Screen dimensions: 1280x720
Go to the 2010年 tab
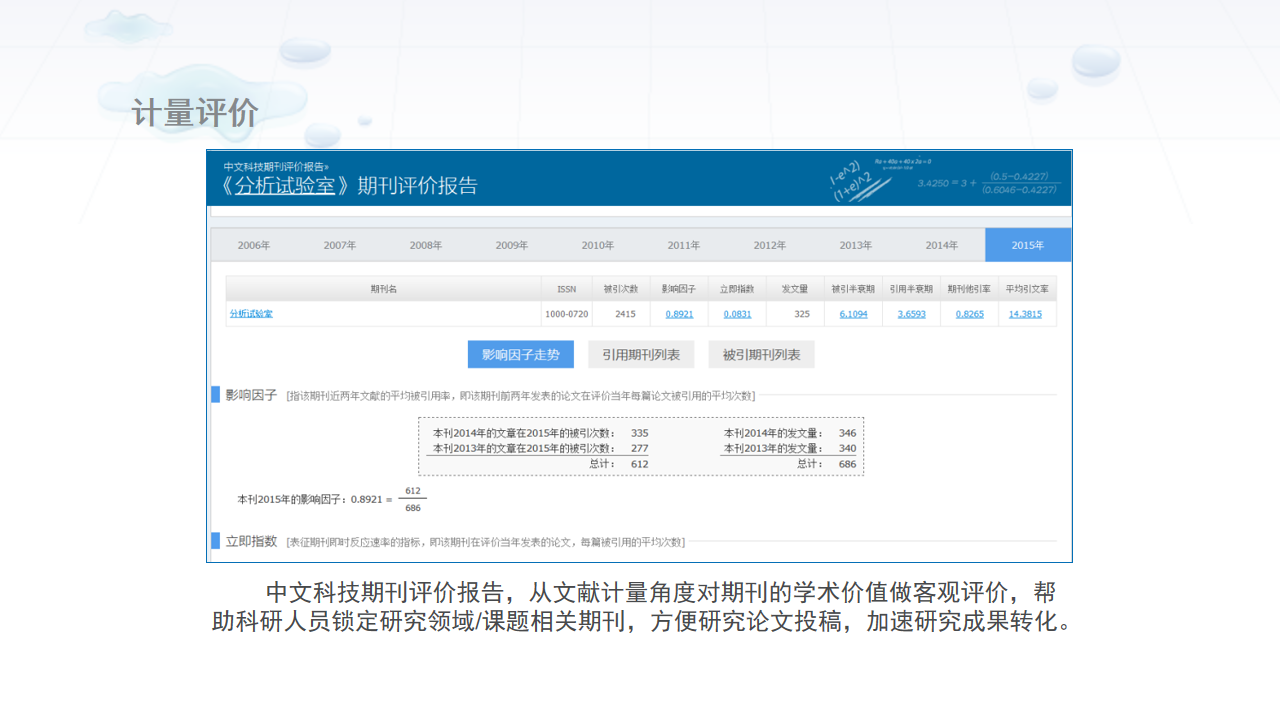tap(597, 245)
